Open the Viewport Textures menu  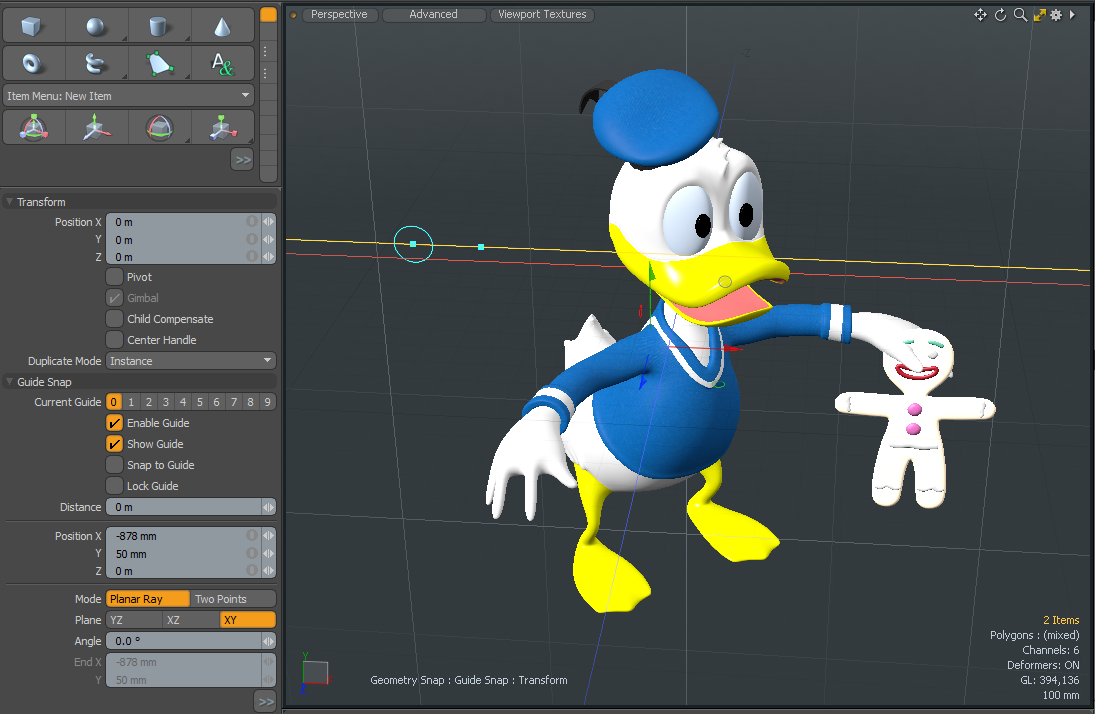[x=542, y=15]
